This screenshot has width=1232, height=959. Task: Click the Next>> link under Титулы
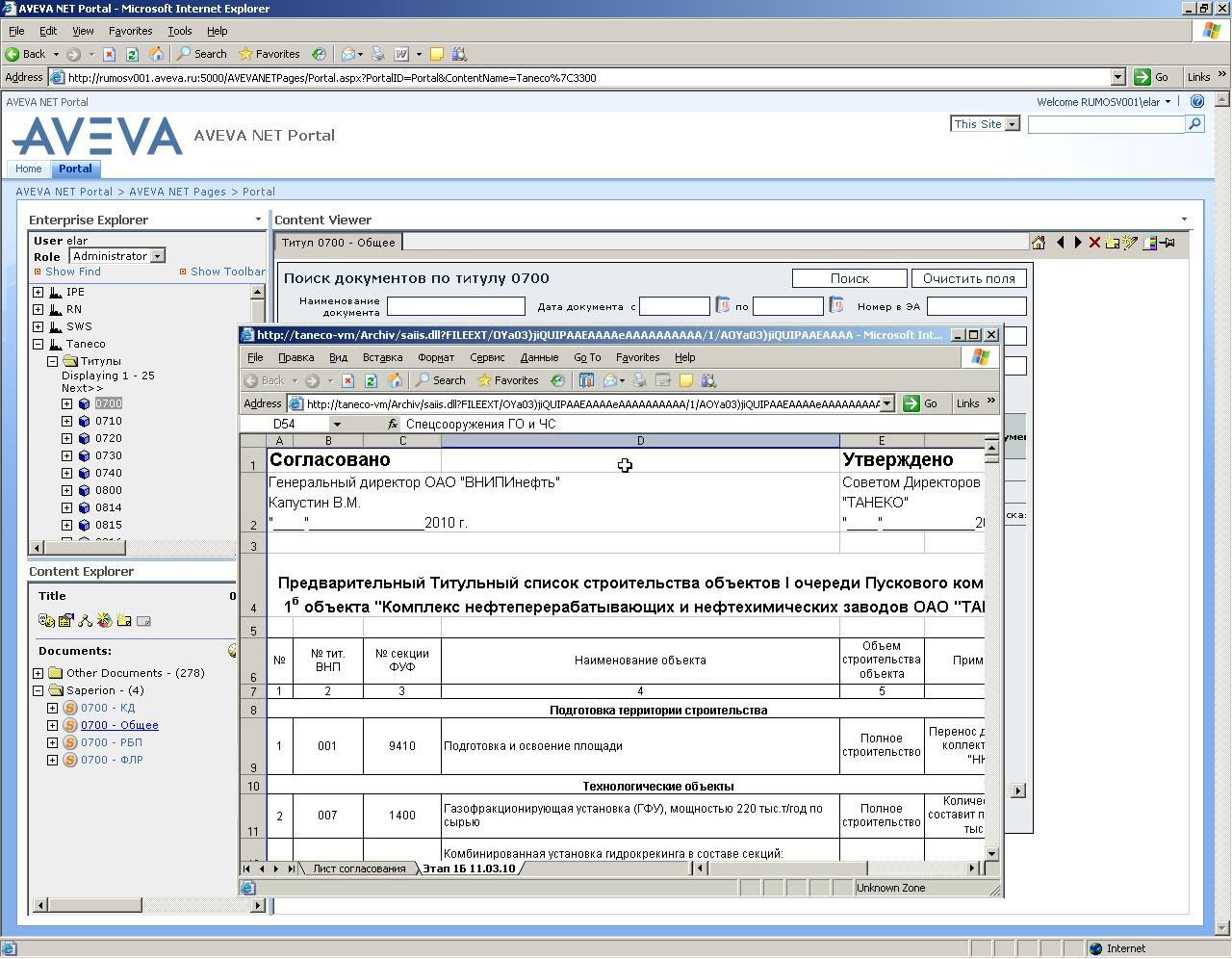(83, 388)
